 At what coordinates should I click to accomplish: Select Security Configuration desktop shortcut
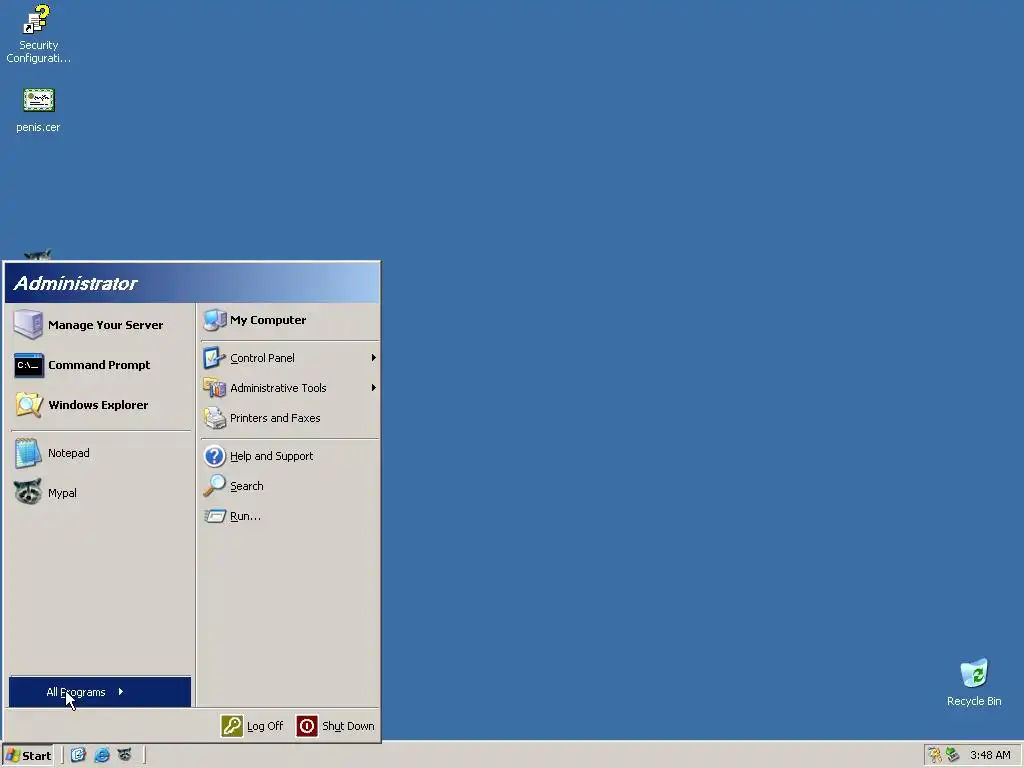38,34
